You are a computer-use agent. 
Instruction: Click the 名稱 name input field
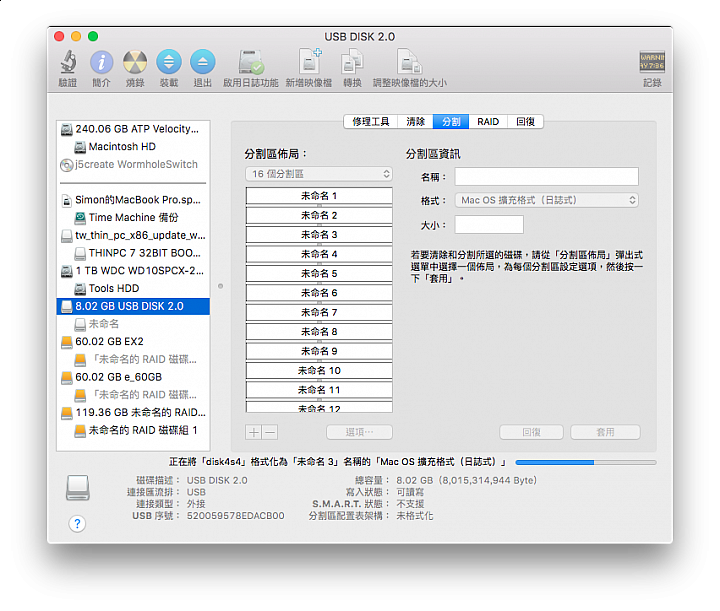tap(546, 177)
